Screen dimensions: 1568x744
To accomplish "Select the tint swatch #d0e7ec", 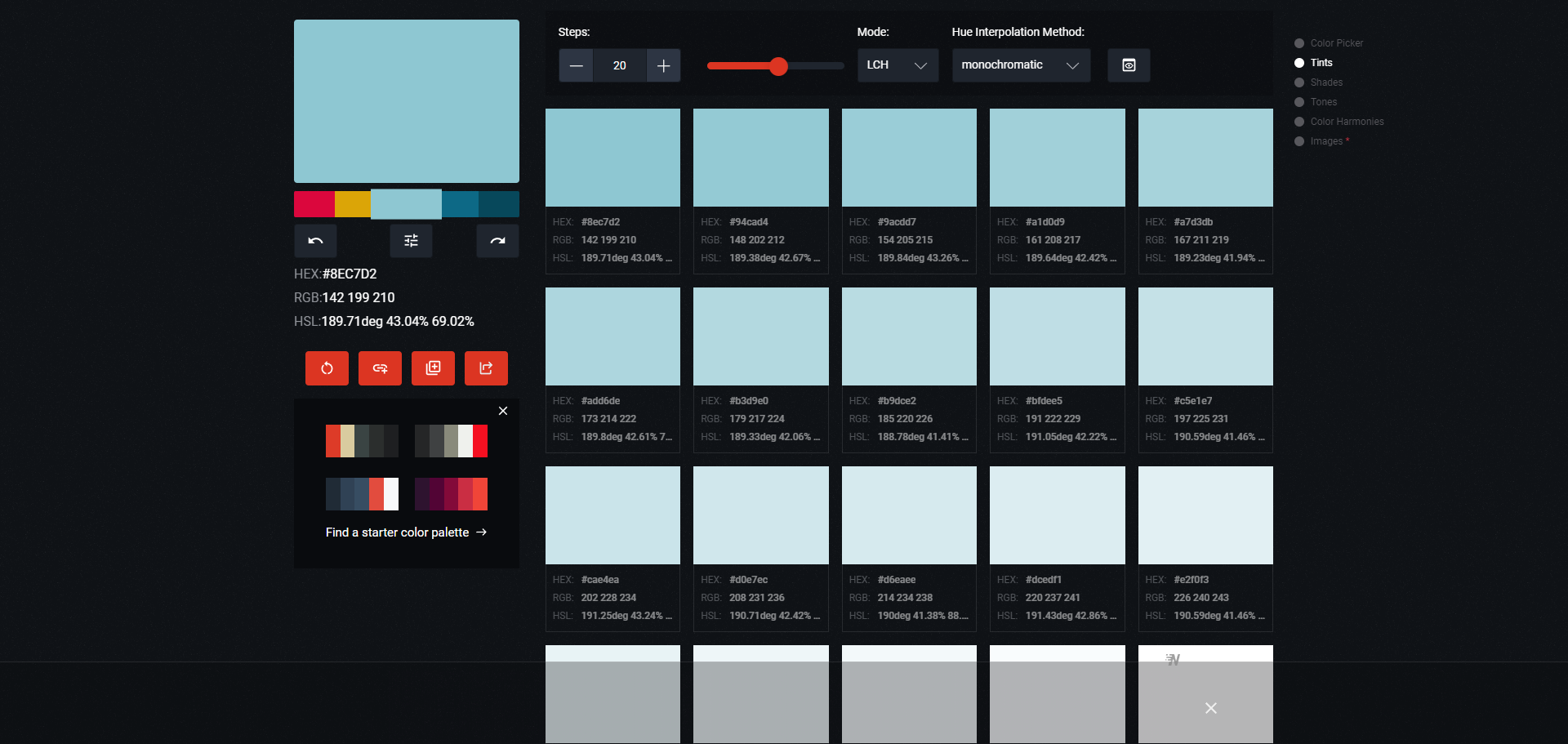I will coord(761,515).
